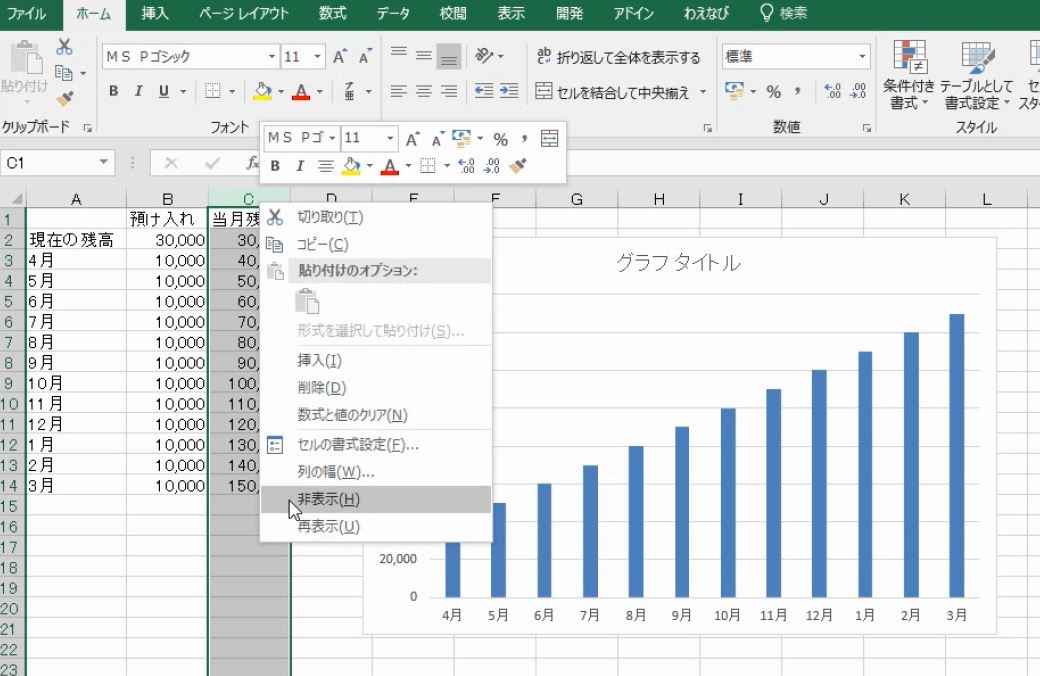
Task: Click the name box showing C1
Action: coord(55,161)
